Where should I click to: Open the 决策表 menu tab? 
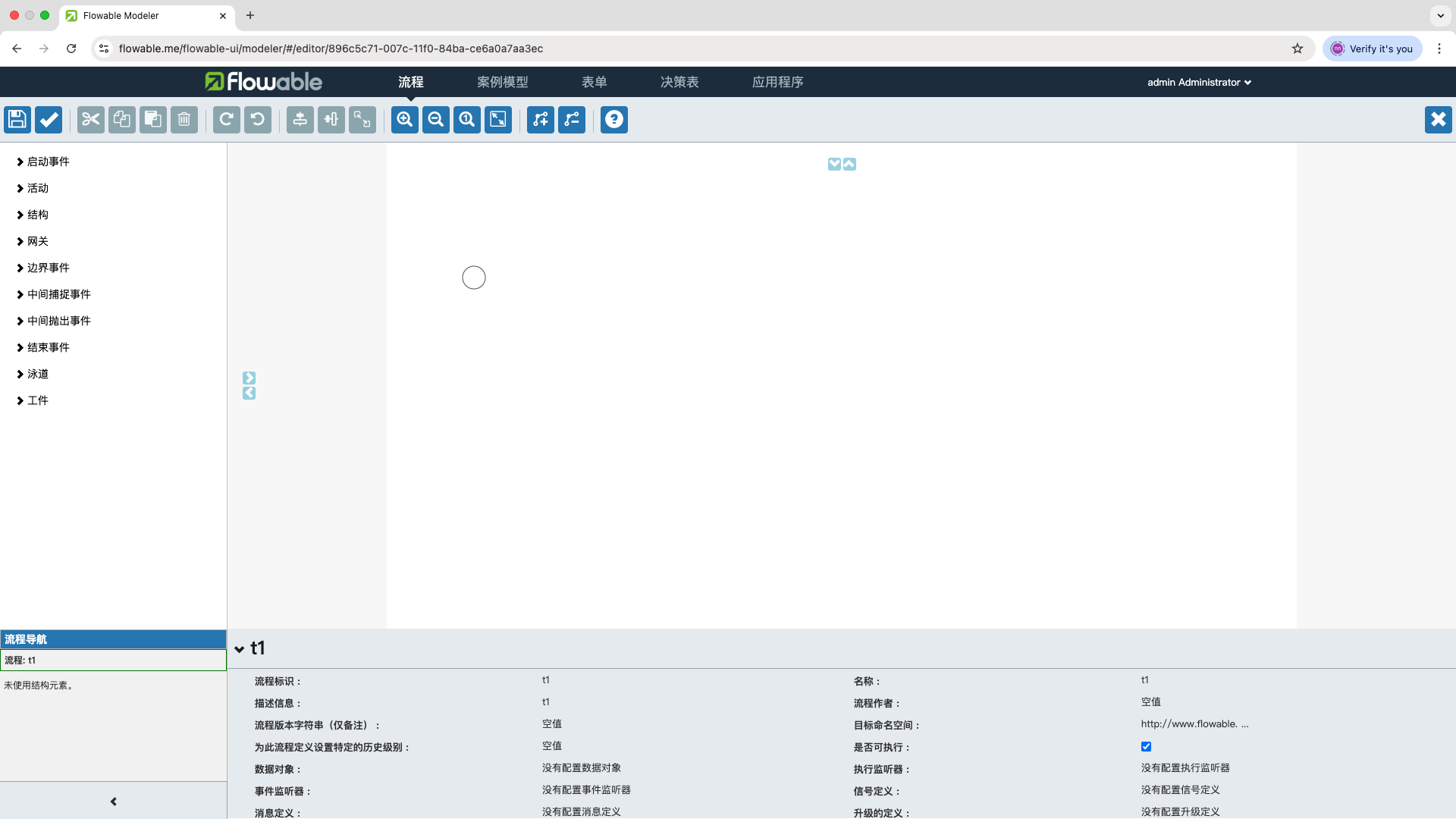(x=680, y=82)
